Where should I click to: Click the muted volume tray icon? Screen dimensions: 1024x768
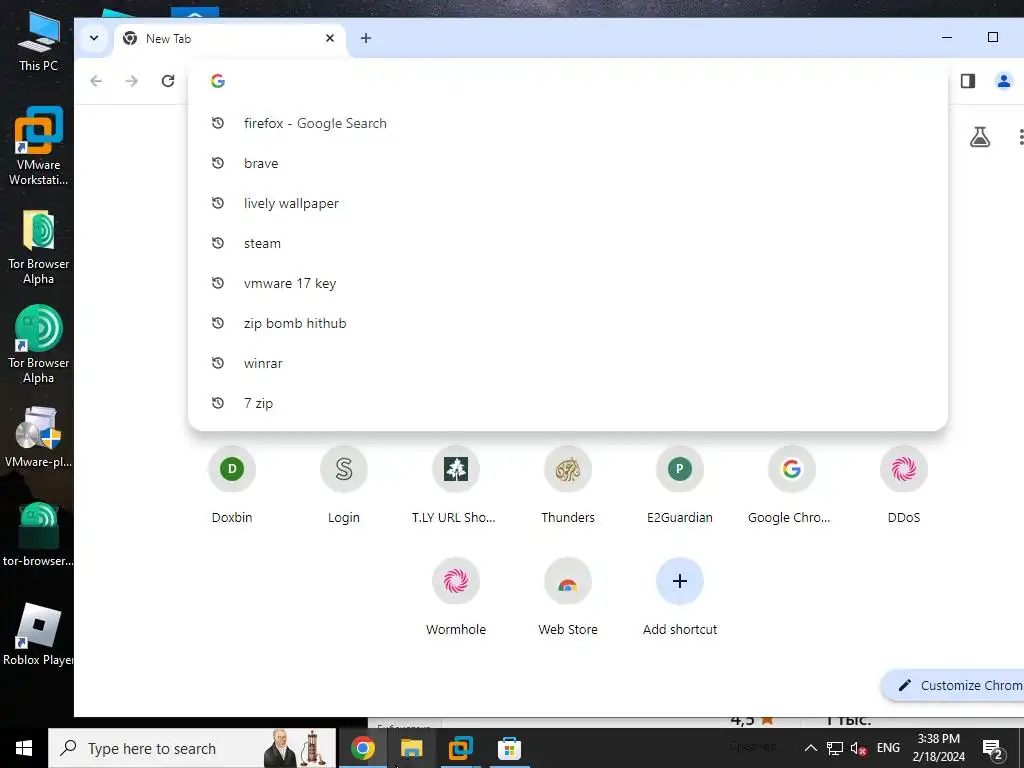[x=858, y=748]
